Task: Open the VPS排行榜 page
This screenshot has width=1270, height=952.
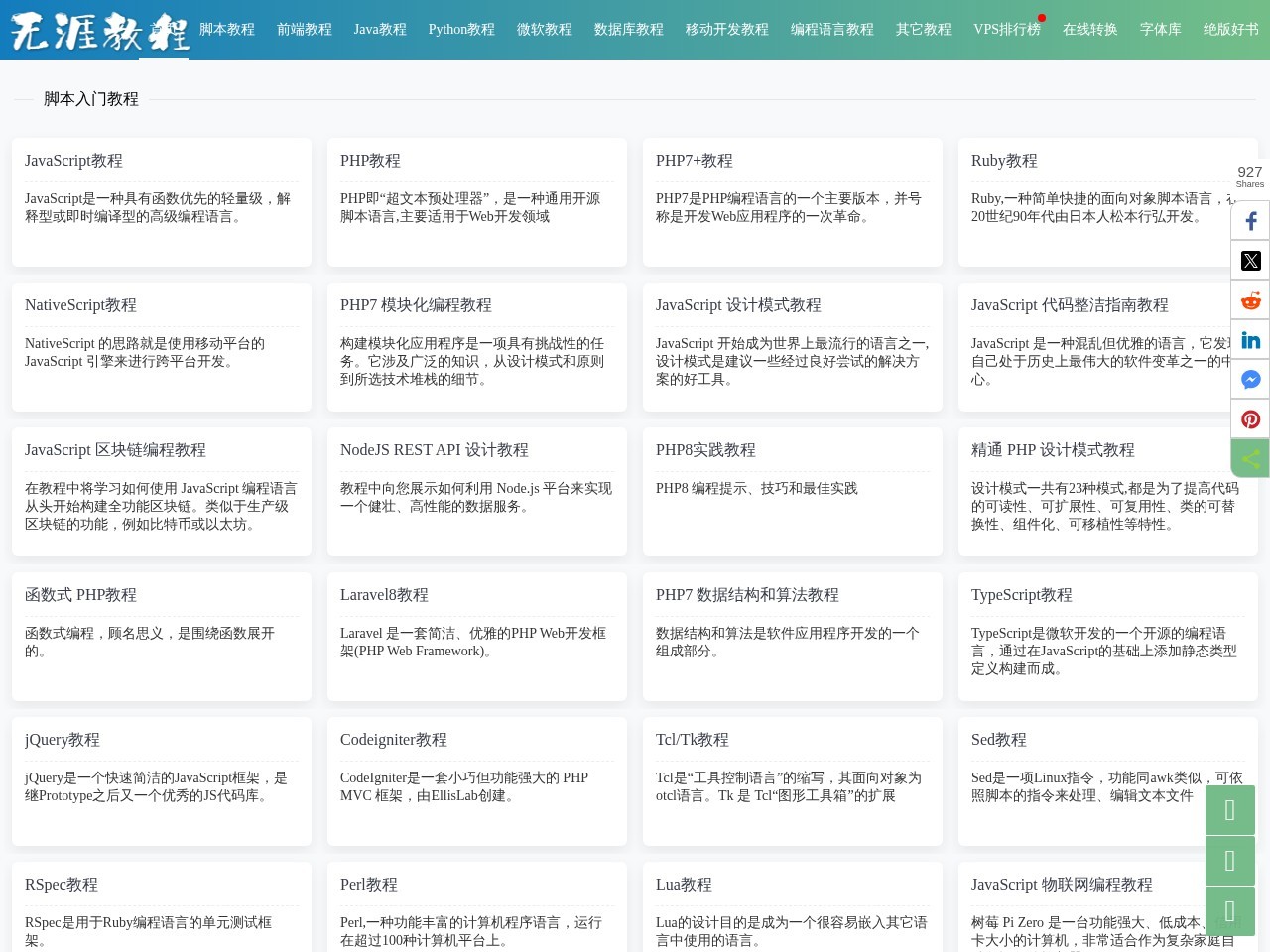Action: [x=1007, y=30]
